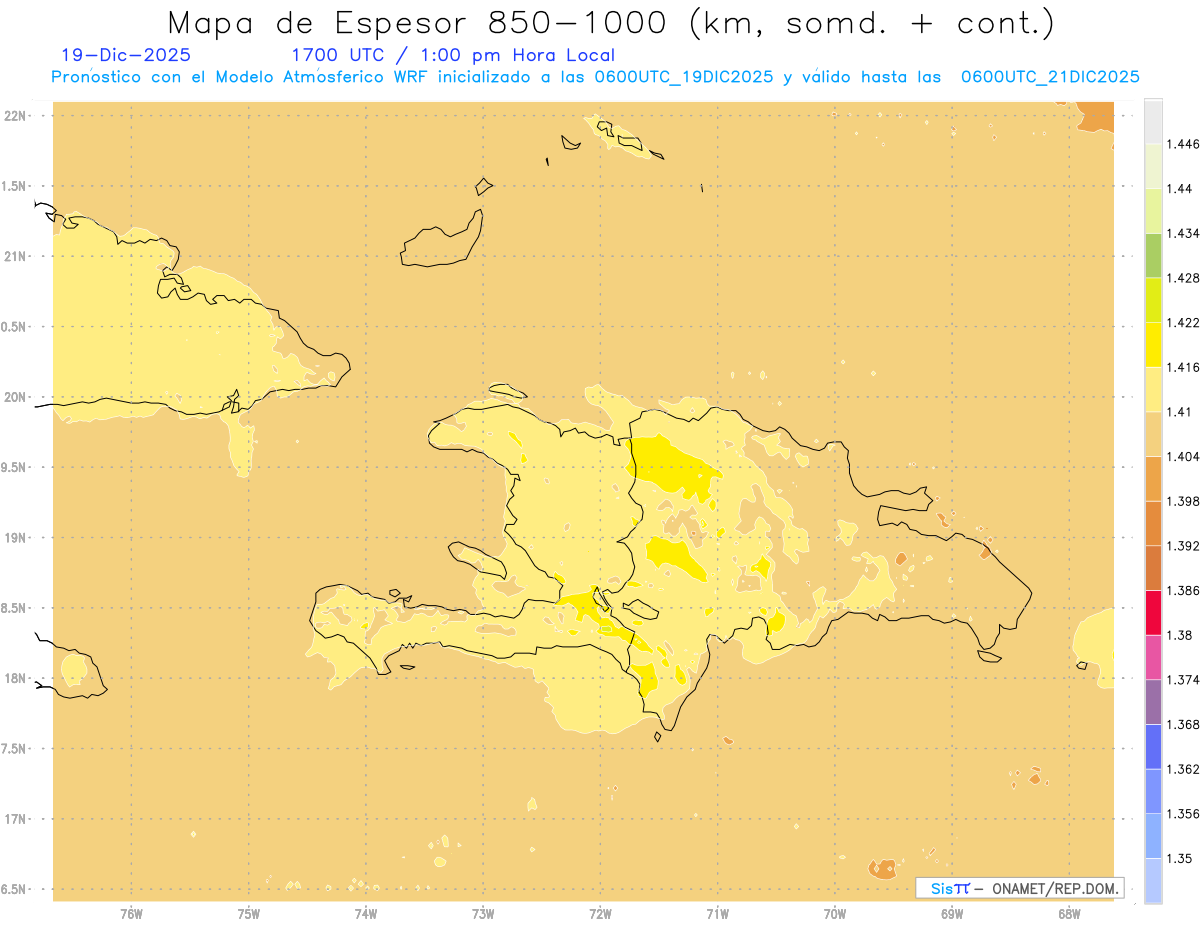Pick the blue colorbar band between 1.362 and 1.368

[1153, 746]
